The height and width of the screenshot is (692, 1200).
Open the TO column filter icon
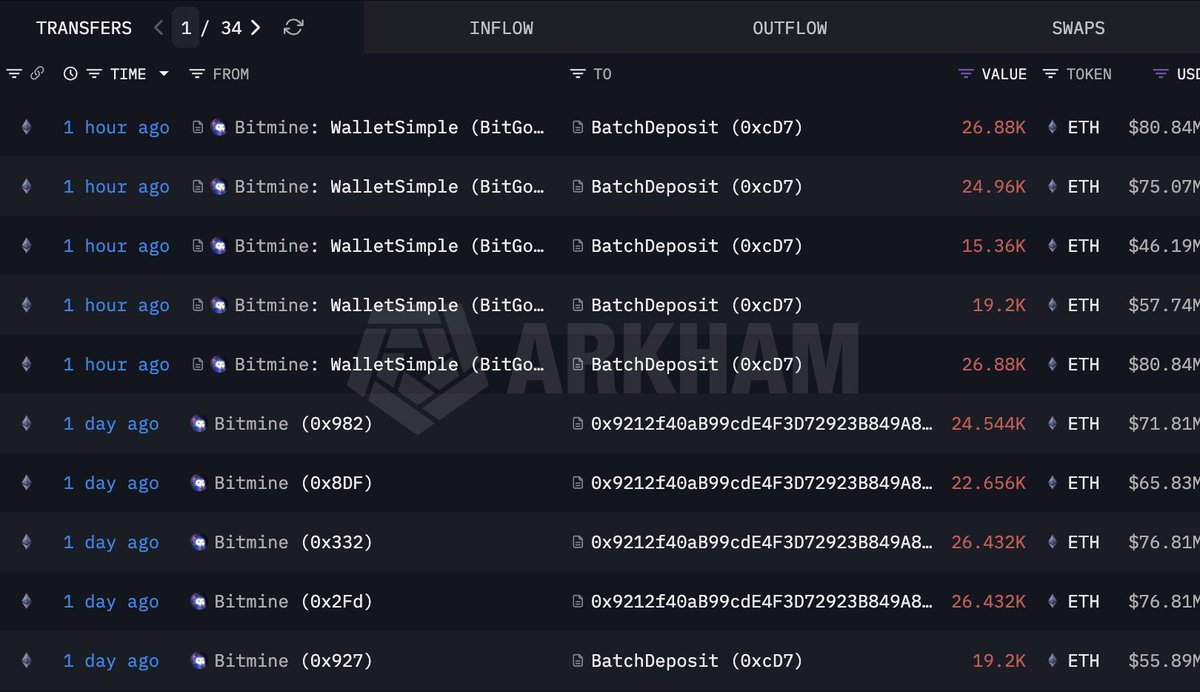[x=577, y=74]
